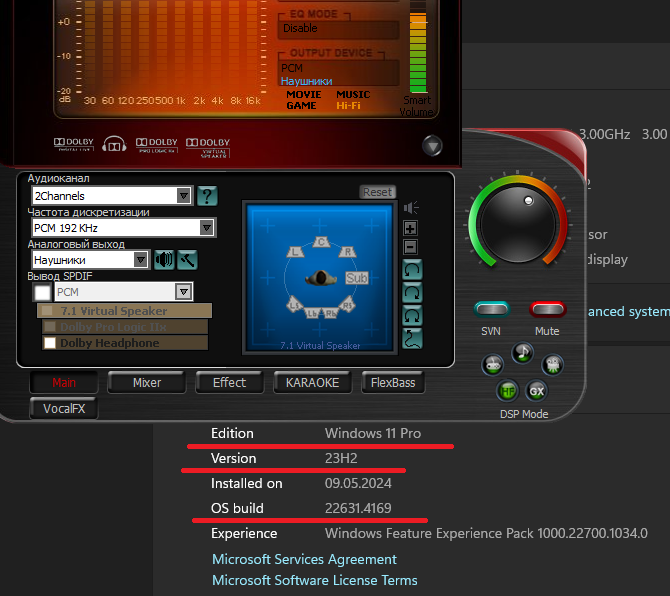670x596 pixels.
Task: Switch to the KARAOKE tab
Action: coord(313,382)
